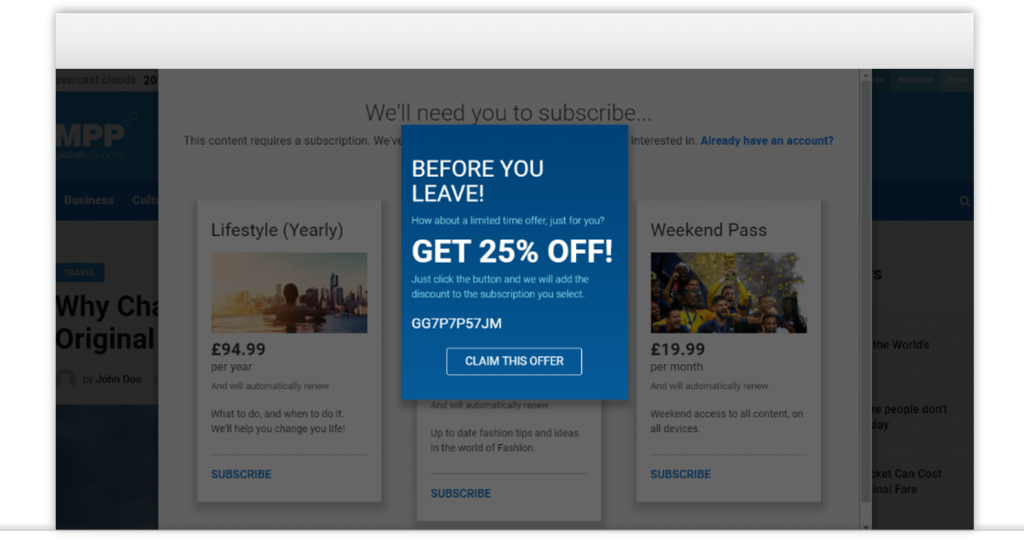The width and height of the screenshot is (1024, 540).
Task: Open the Business menu item
Action: pos(89,200)
